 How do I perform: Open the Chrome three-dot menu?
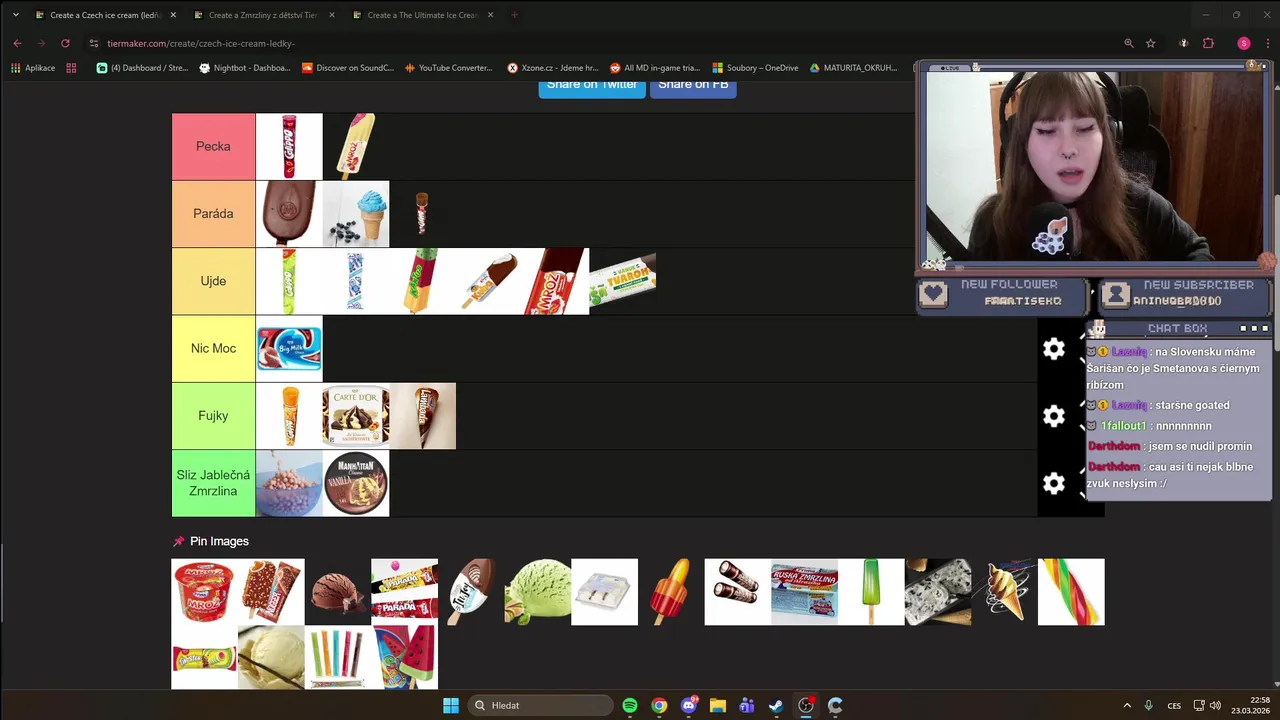pyautogui.click(x=1266, y=43)
